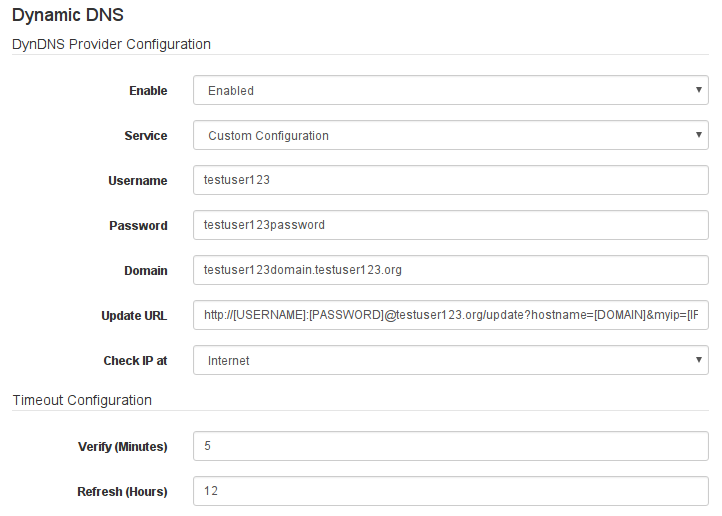The width and height of the screenshot is (722, 516).
Task: Click the Username field containing testuser123
Action: click(450, 180)
